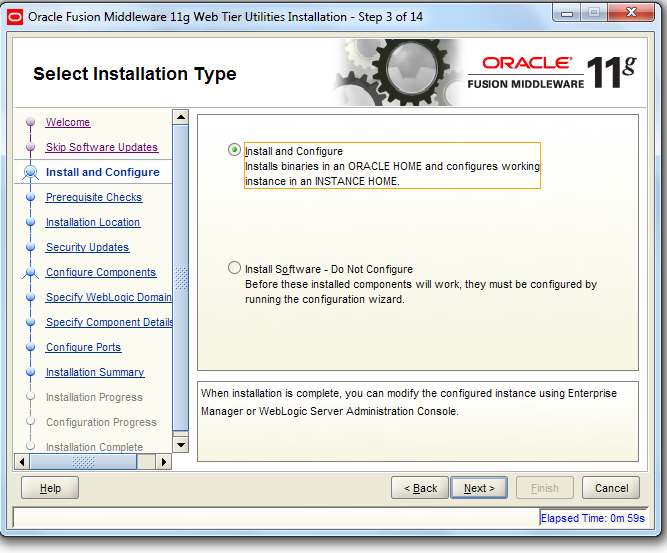Click the status message field at bottom

click(276, 518)
